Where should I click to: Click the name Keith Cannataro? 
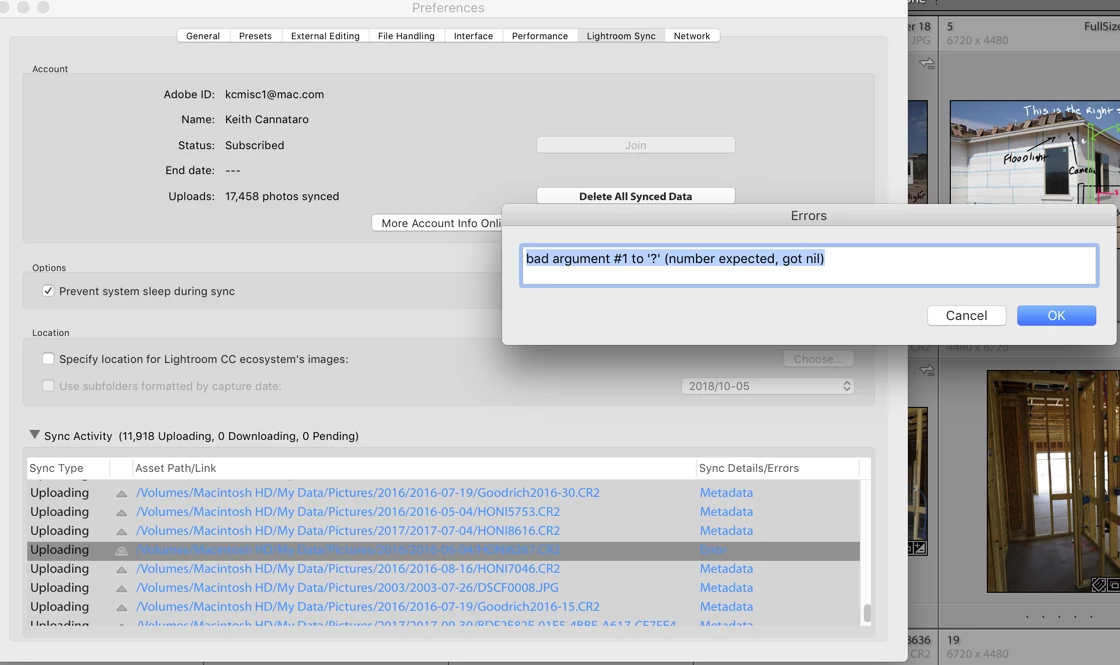coord(266,119)
